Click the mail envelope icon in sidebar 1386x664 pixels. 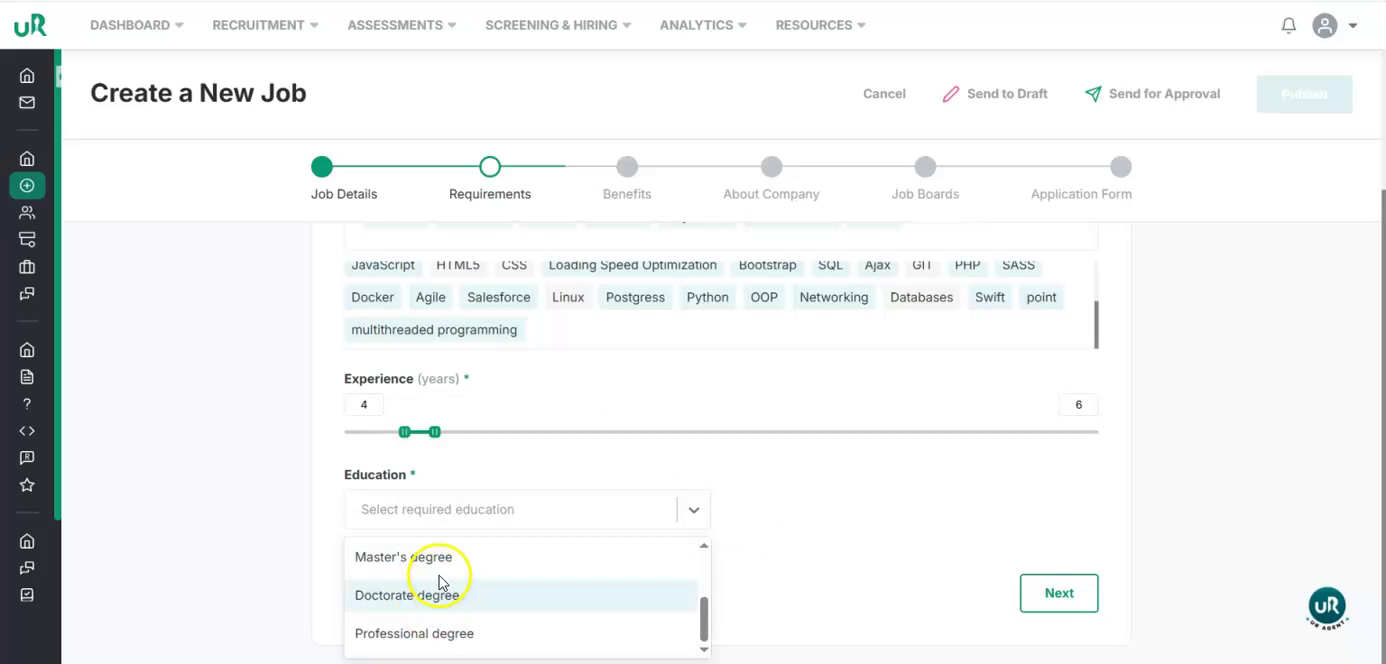27,103
